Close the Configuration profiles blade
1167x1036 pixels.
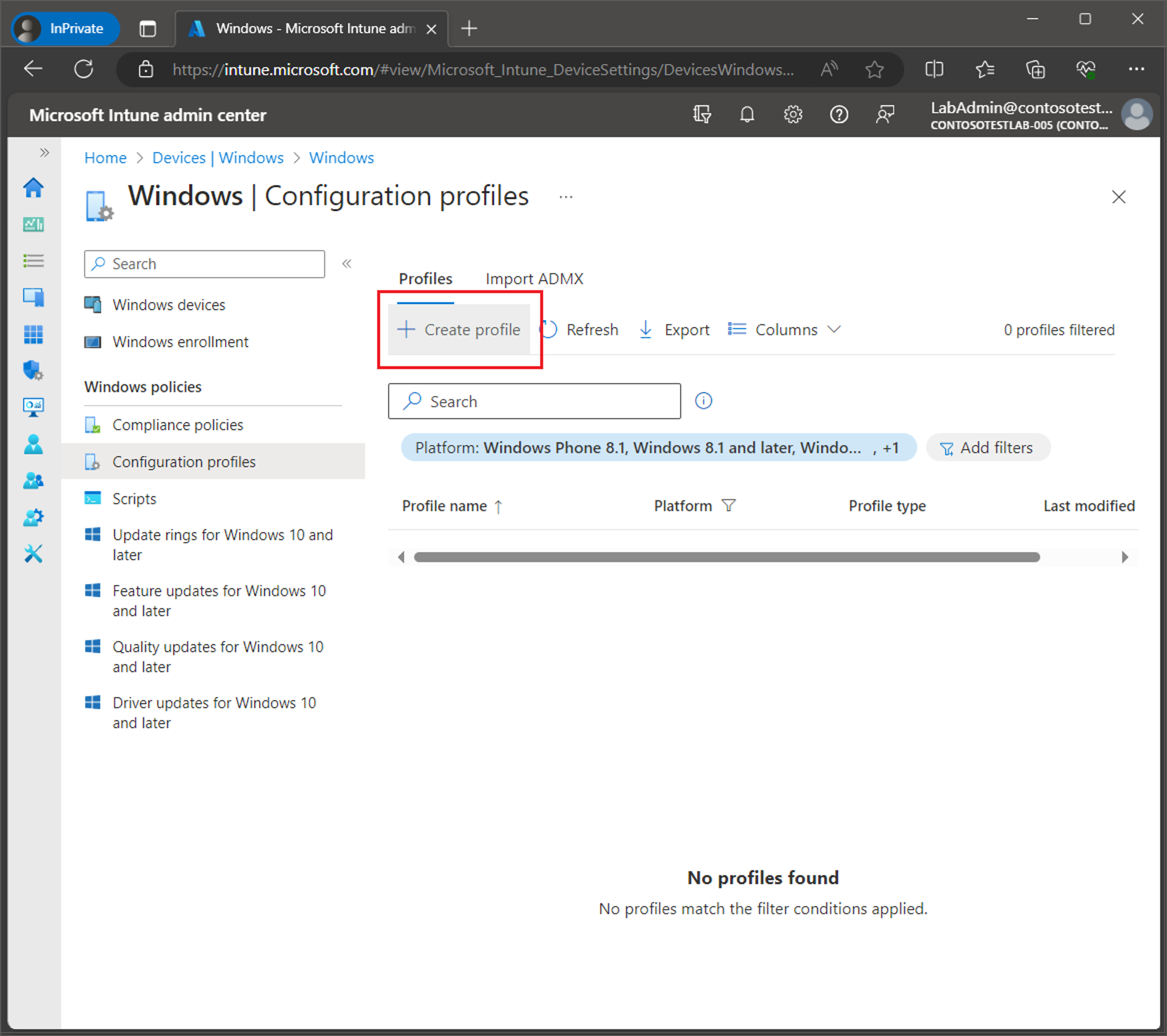pyautogui.click(x=1118, y=197)
